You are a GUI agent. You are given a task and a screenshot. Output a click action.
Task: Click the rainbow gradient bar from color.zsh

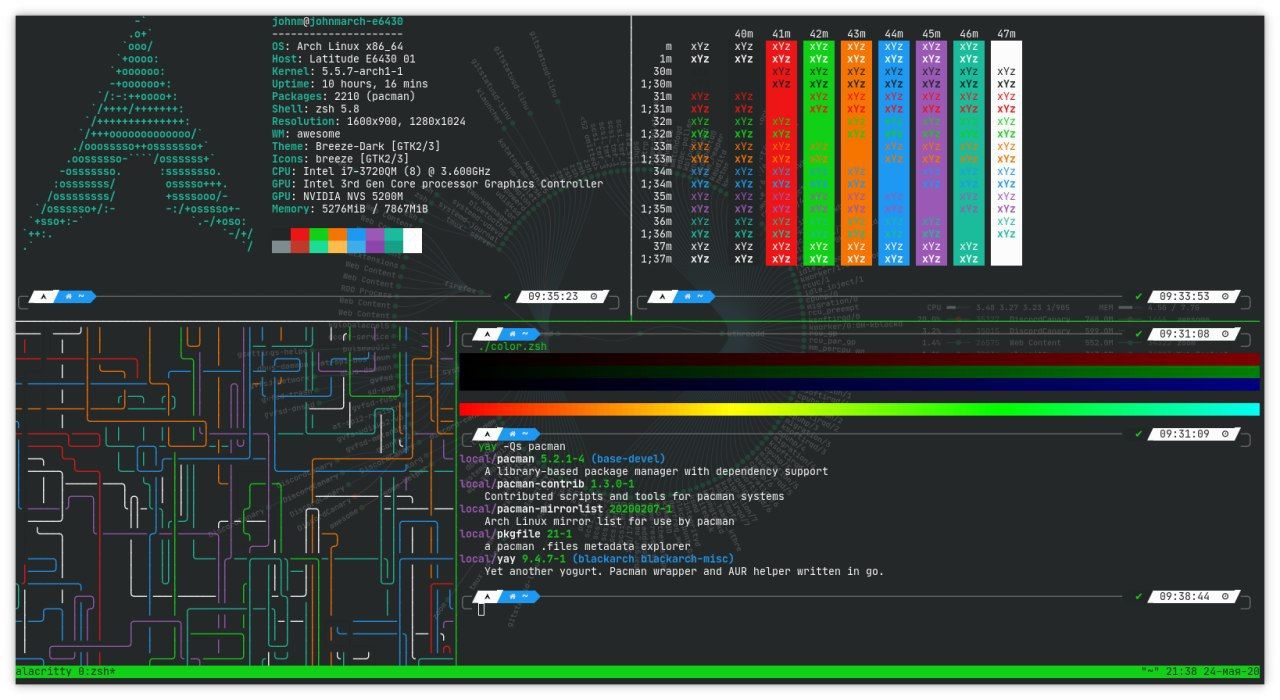859,409
